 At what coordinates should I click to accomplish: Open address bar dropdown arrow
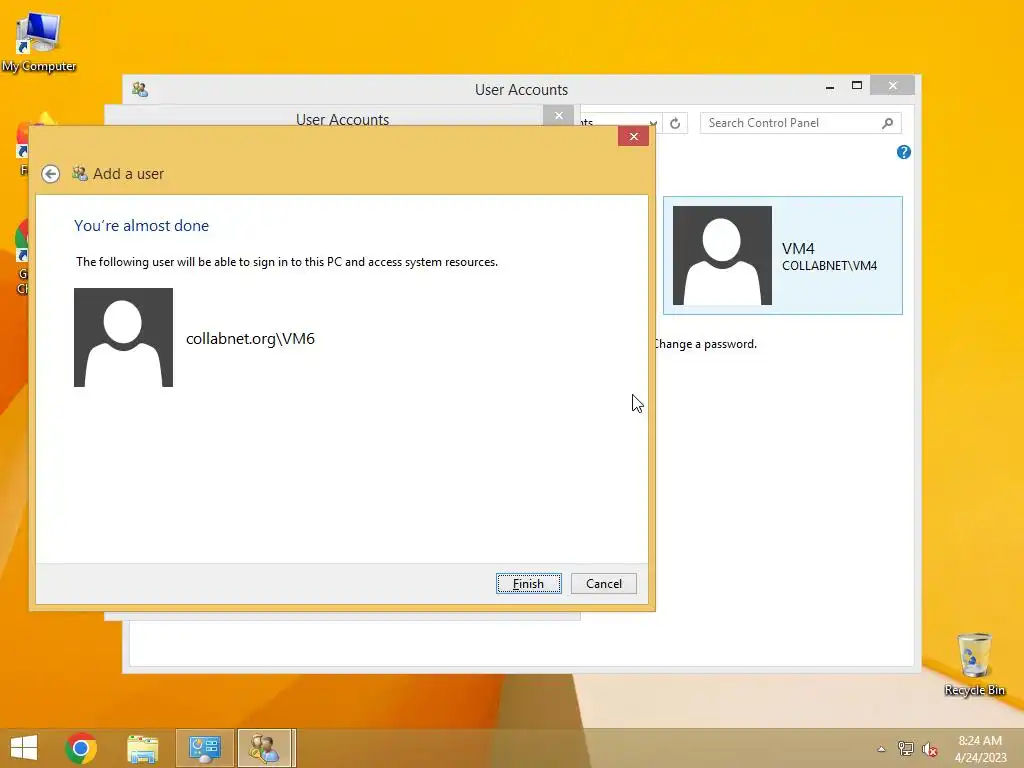[652, 123]
